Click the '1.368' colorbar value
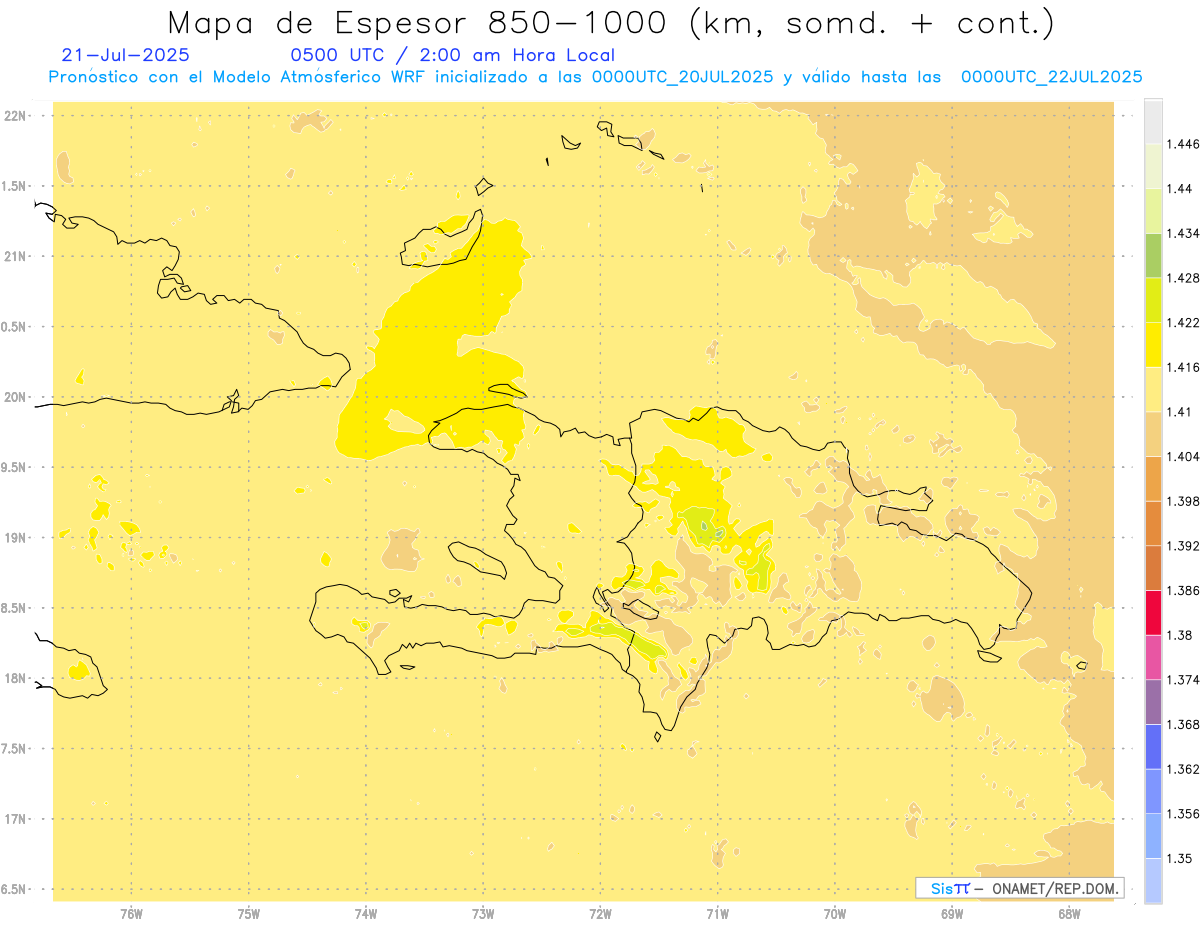 point(1184,725)
